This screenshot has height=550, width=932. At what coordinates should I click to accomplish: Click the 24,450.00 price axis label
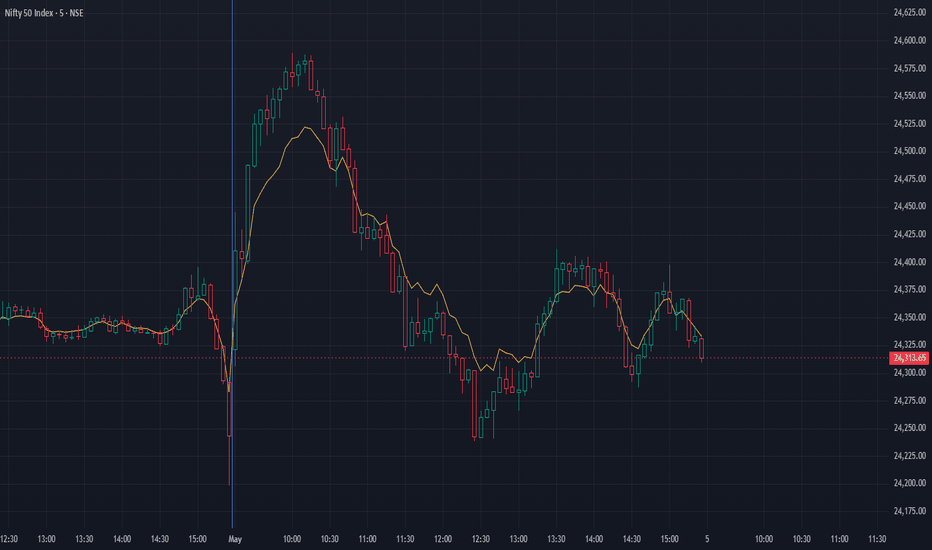coord(909,206)
